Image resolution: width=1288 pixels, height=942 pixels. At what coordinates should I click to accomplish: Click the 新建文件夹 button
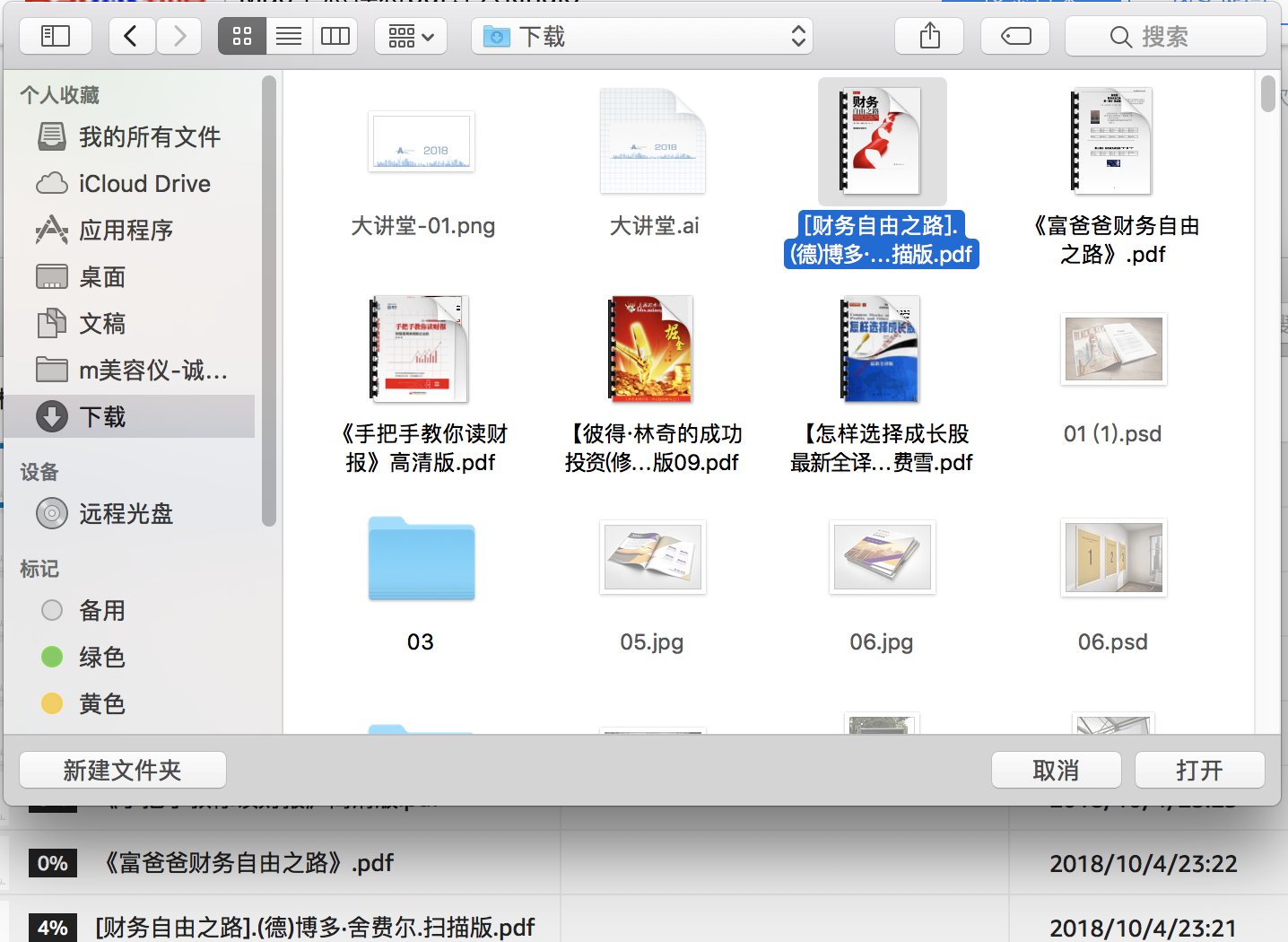click(x=123, y=770)
